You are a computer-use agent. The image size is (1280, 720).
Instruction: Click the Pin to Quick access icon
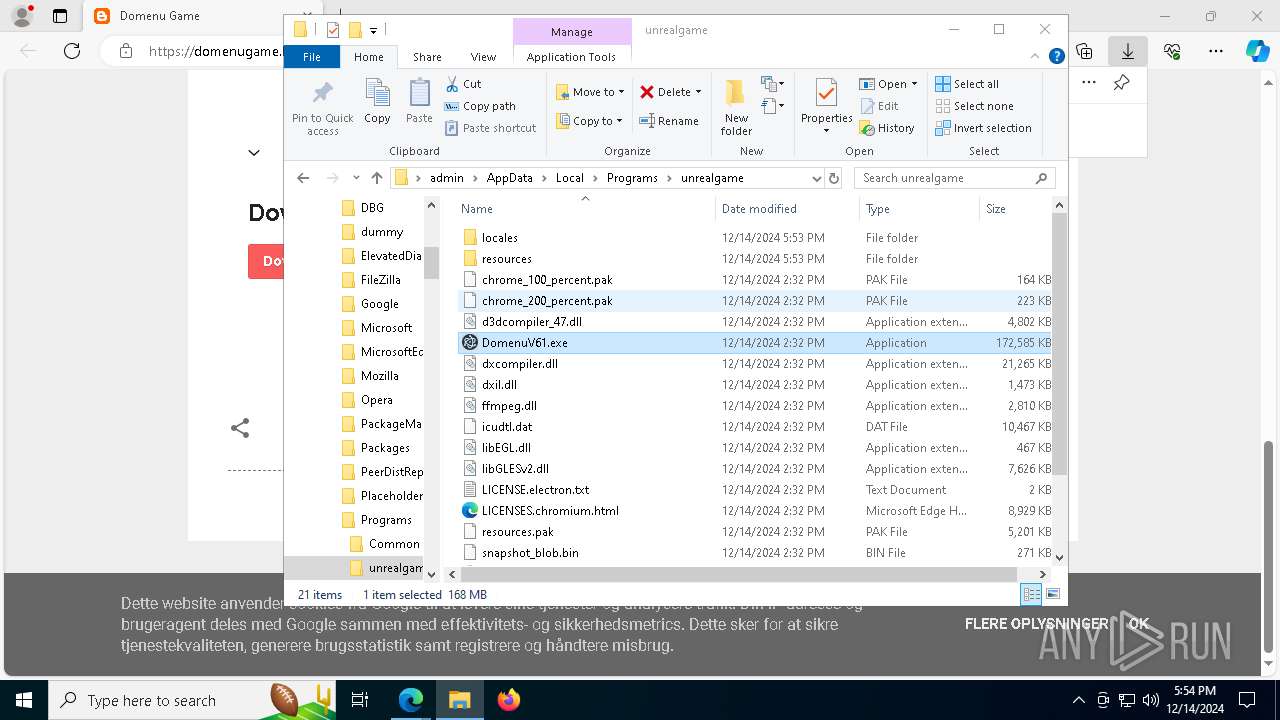point(322,94)
